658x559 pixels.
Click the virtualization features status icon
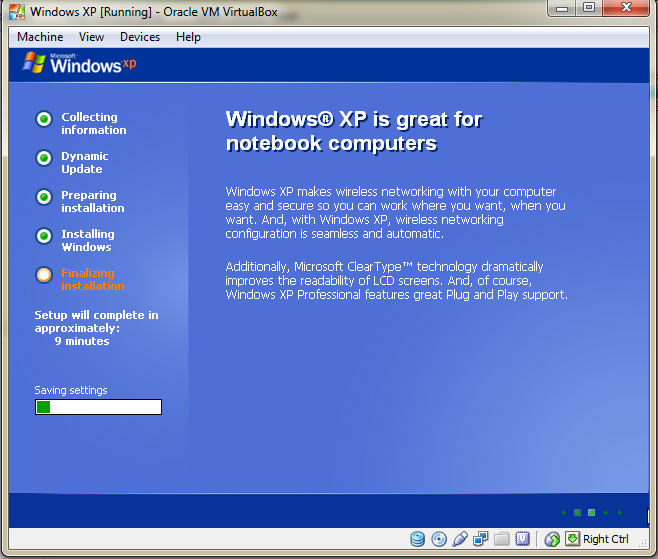point(522,539)
